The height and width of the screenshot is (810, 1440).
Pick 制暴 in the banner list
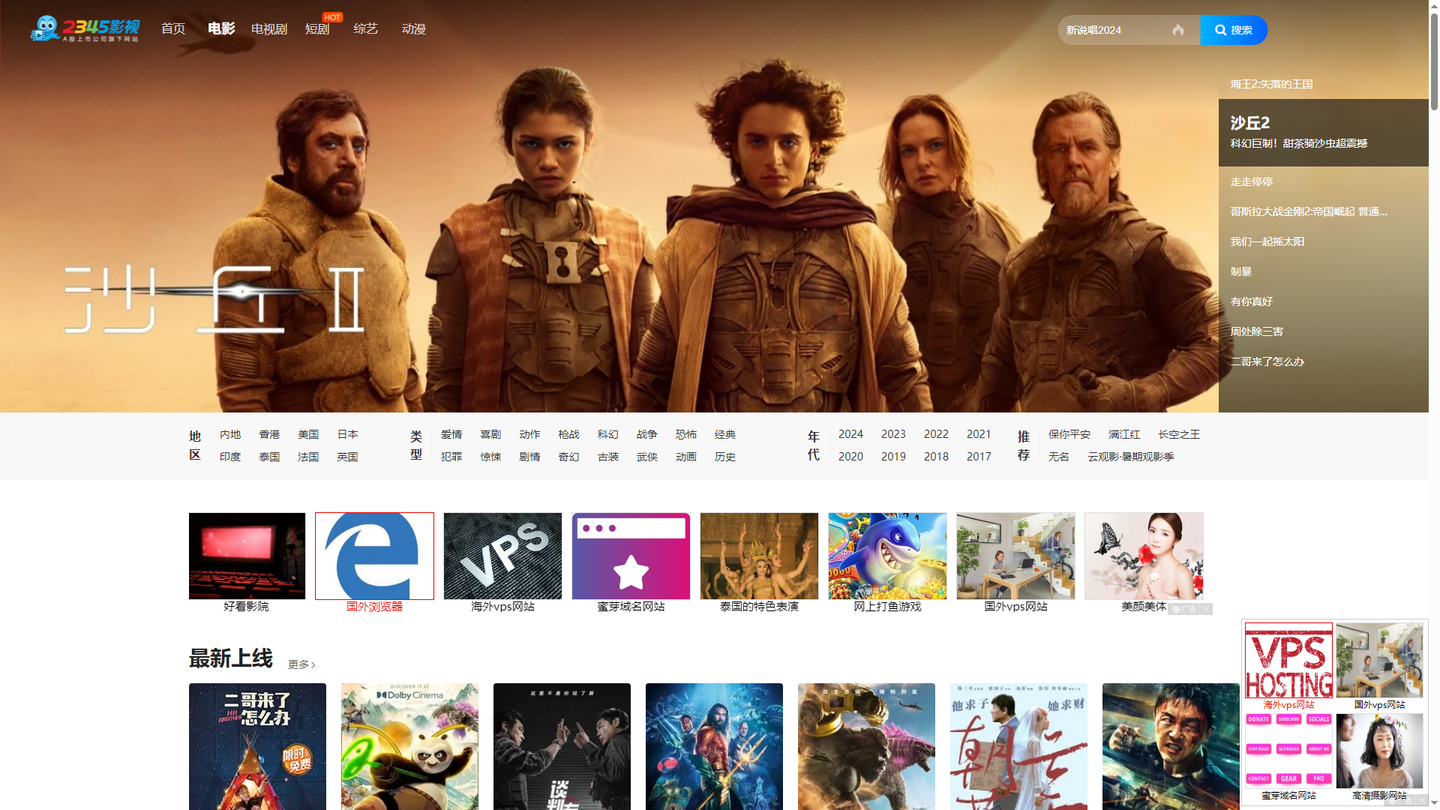tap(1241, 272)
